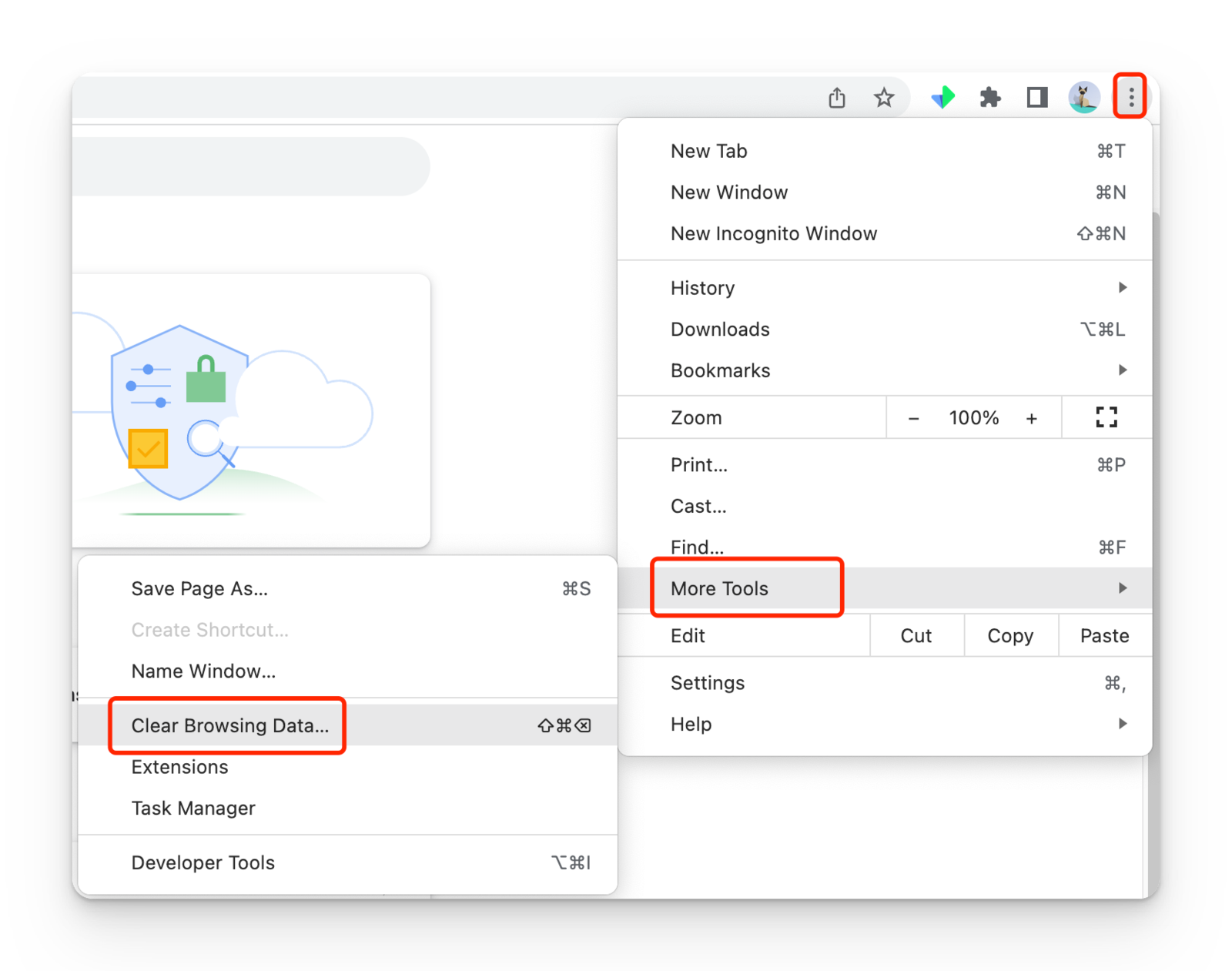Click the Paste button
This screenshot has width=1232, height=971.
pyautogui.click(x=1104, y=635)
